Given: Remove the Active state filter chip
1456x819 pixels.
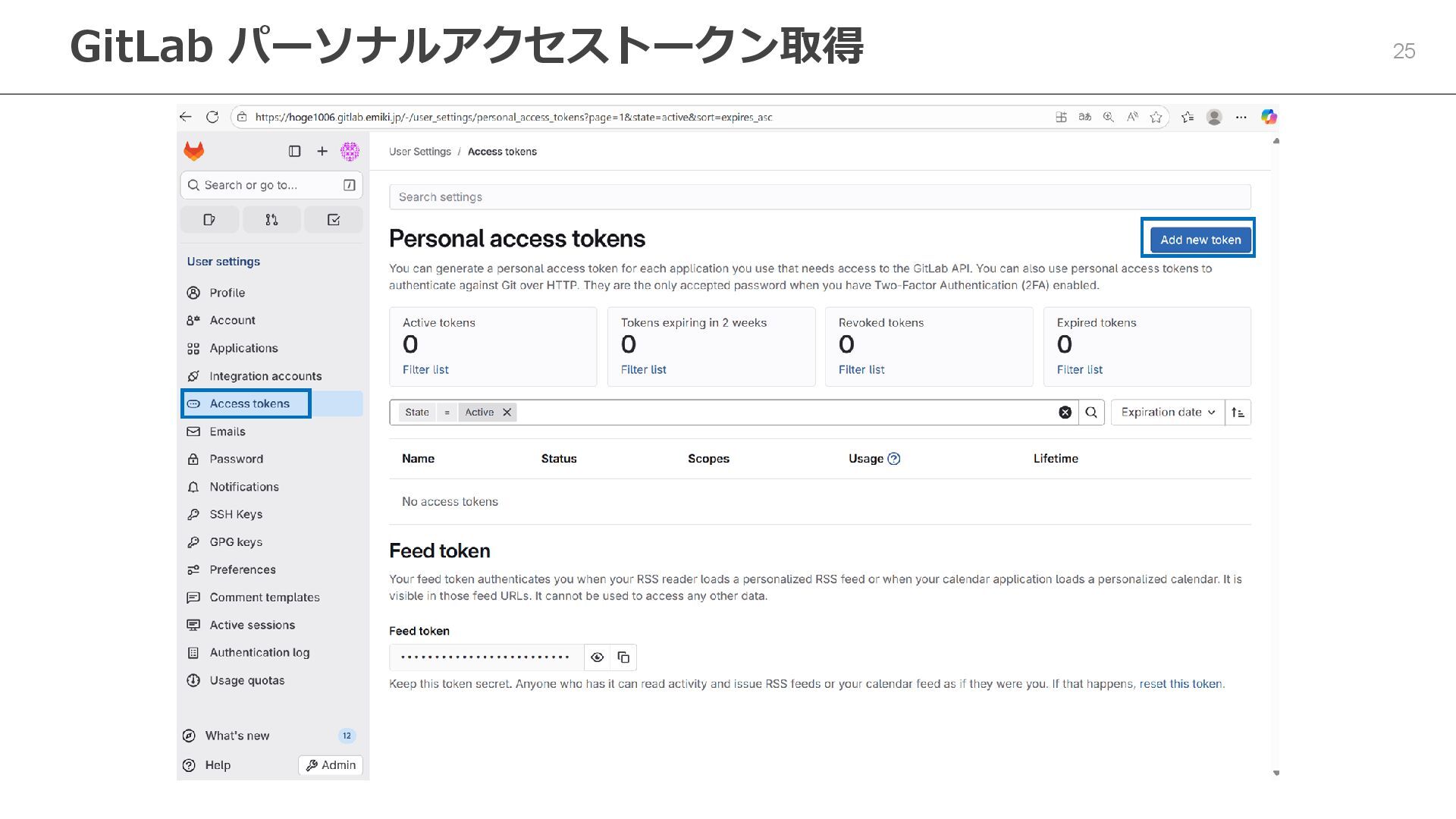Looking at the screenshot, I should coord(507,413).
